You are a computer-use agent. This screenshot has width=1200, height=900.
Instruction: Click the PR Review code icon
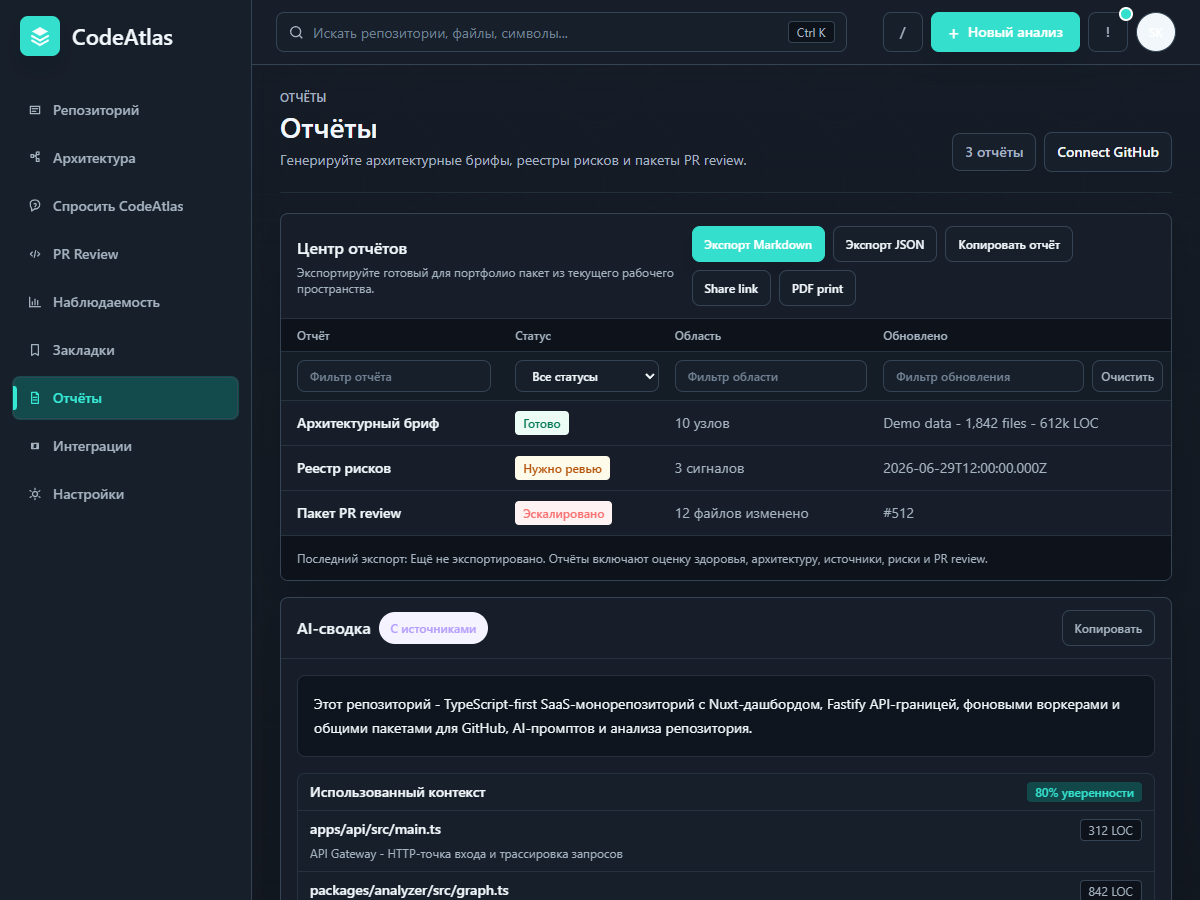tap(35, 254)
